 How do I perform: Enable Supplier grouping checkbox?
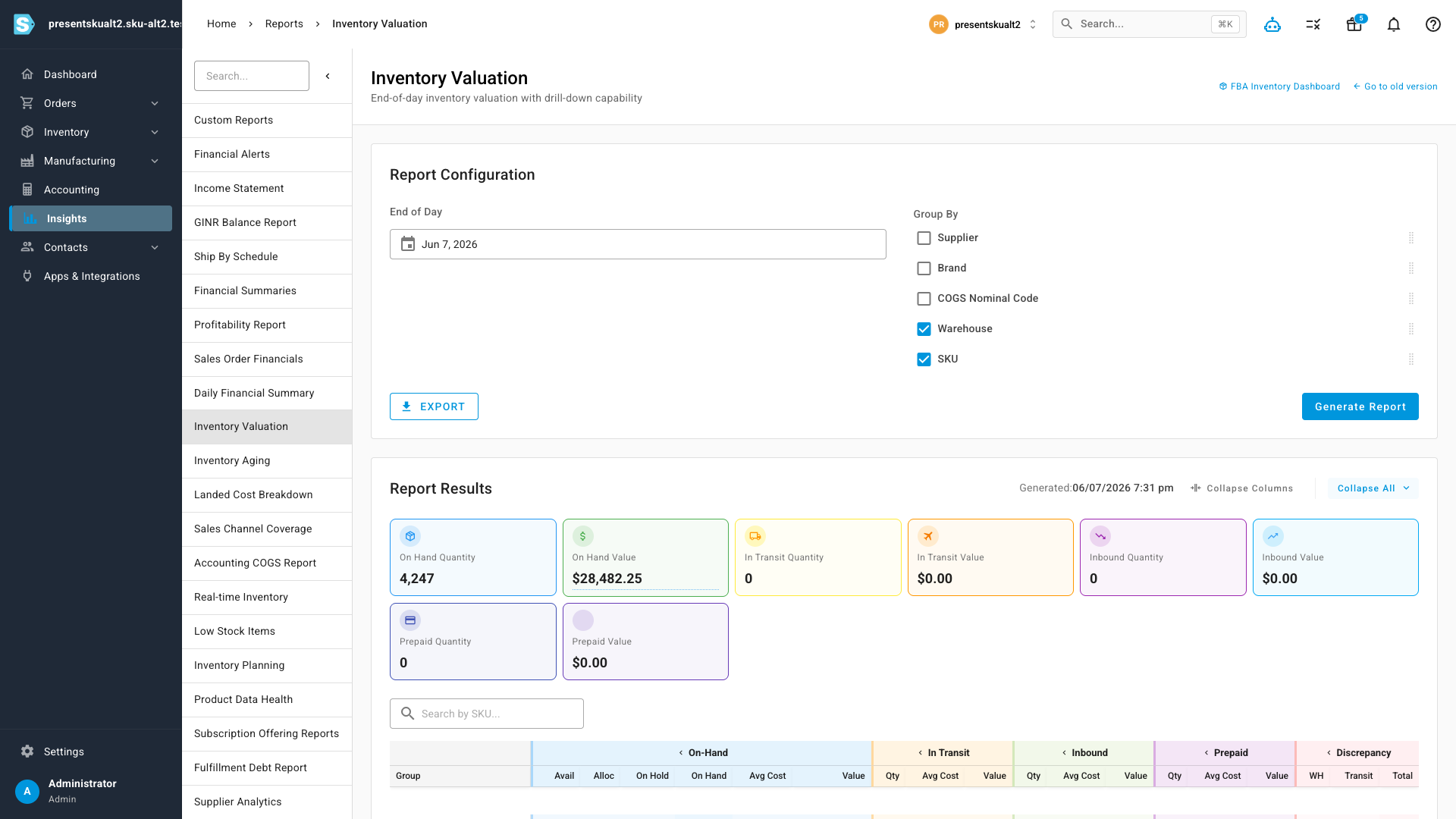click(924, 238)
